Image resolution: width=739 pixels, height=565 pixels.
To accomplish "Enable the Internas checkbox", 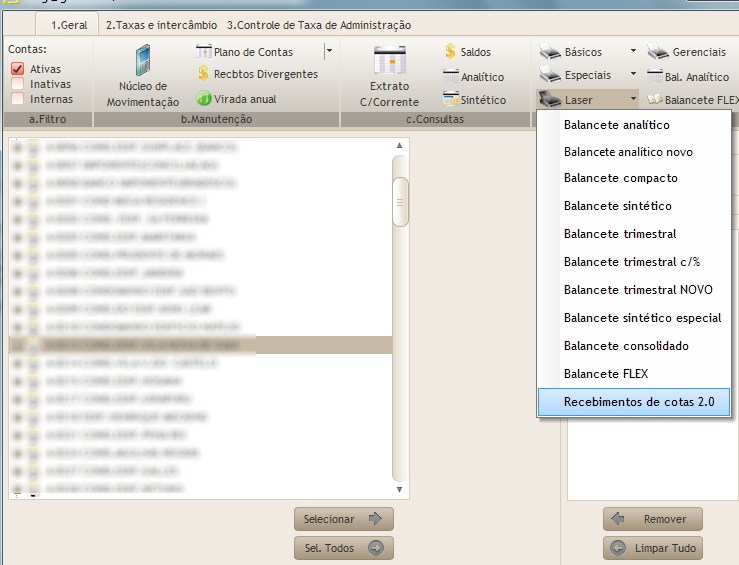I will 17,99.
